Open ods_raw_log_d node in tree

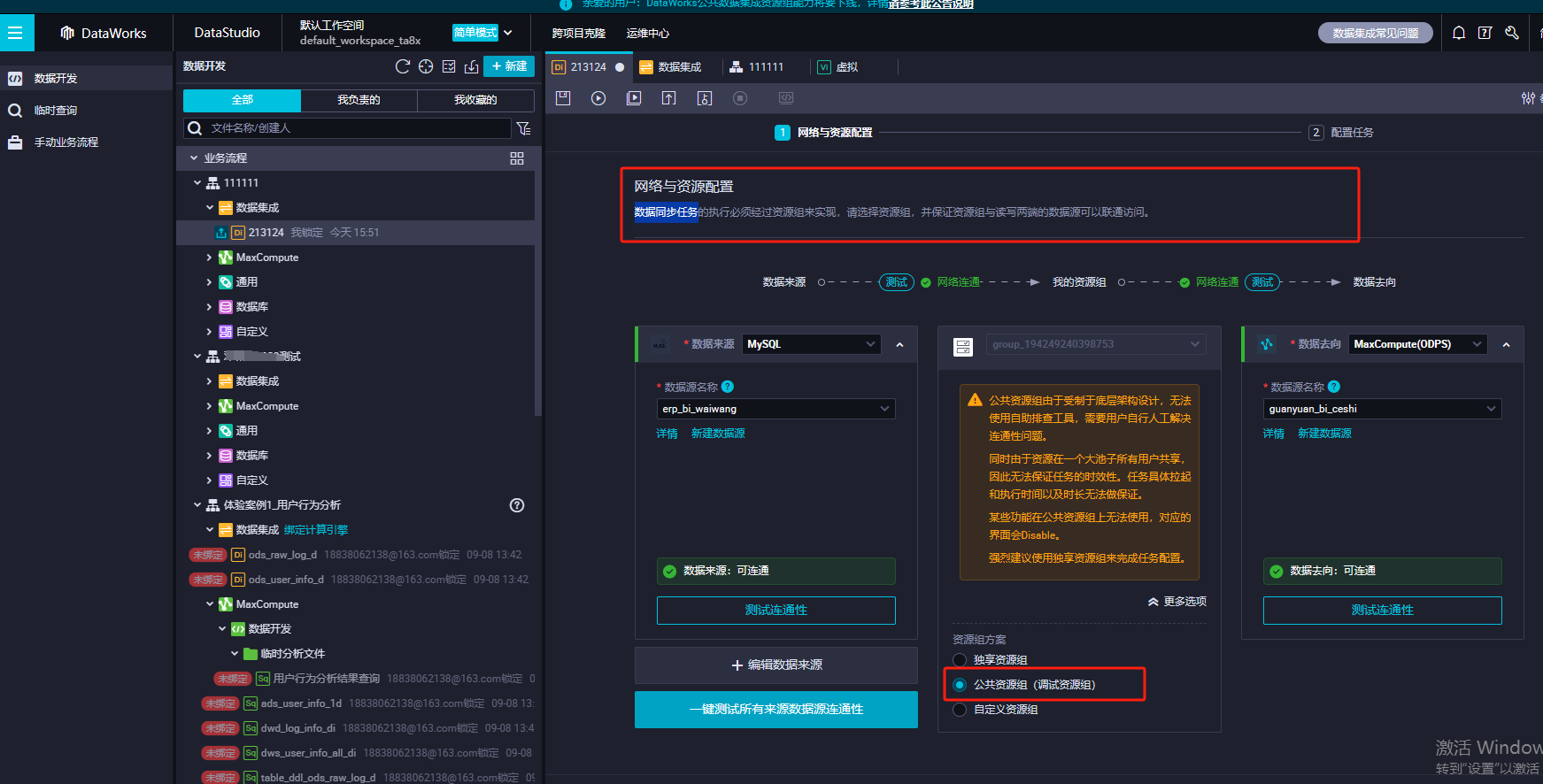(x=282, y=555)
